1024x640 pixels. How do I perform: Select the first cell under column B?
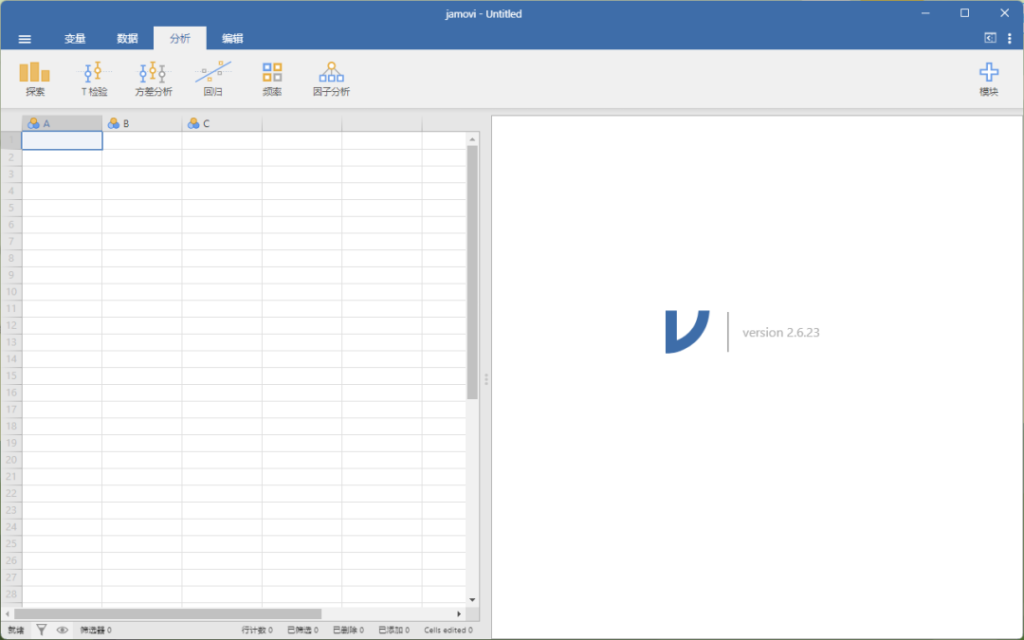142,141
